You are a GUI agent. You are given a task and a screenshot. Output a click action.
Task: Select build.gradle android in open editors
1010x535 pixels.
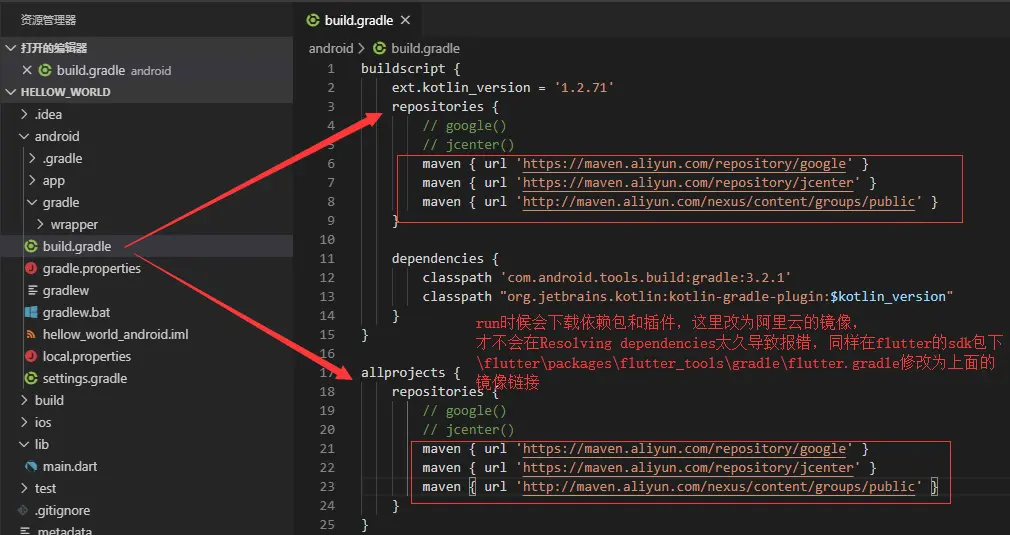pyautogui.click(x=146, y=70)
